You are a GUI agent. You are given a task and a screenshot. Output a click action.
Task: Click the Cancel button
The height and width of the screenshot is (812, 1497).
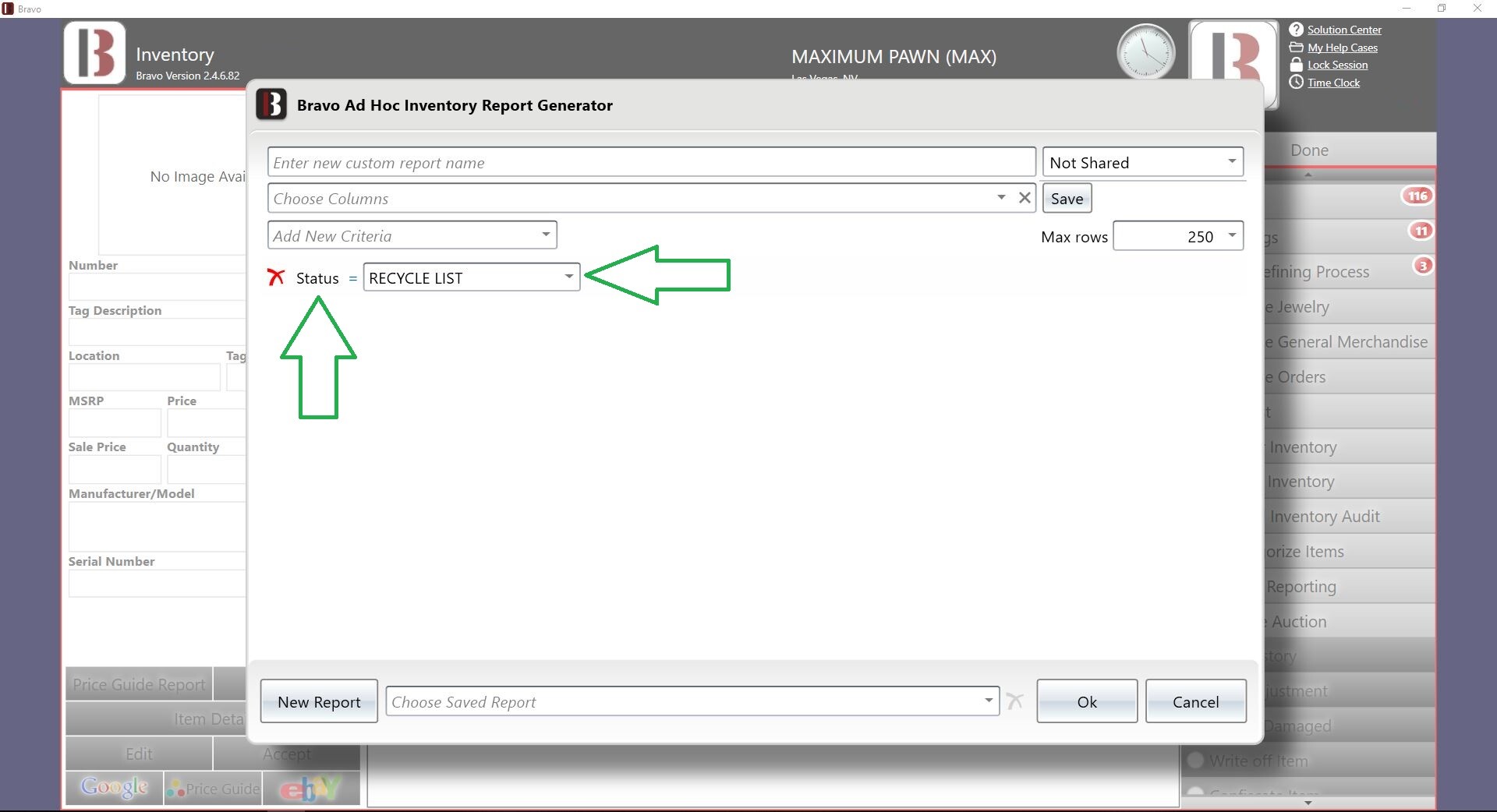[x=1195, y=701]
